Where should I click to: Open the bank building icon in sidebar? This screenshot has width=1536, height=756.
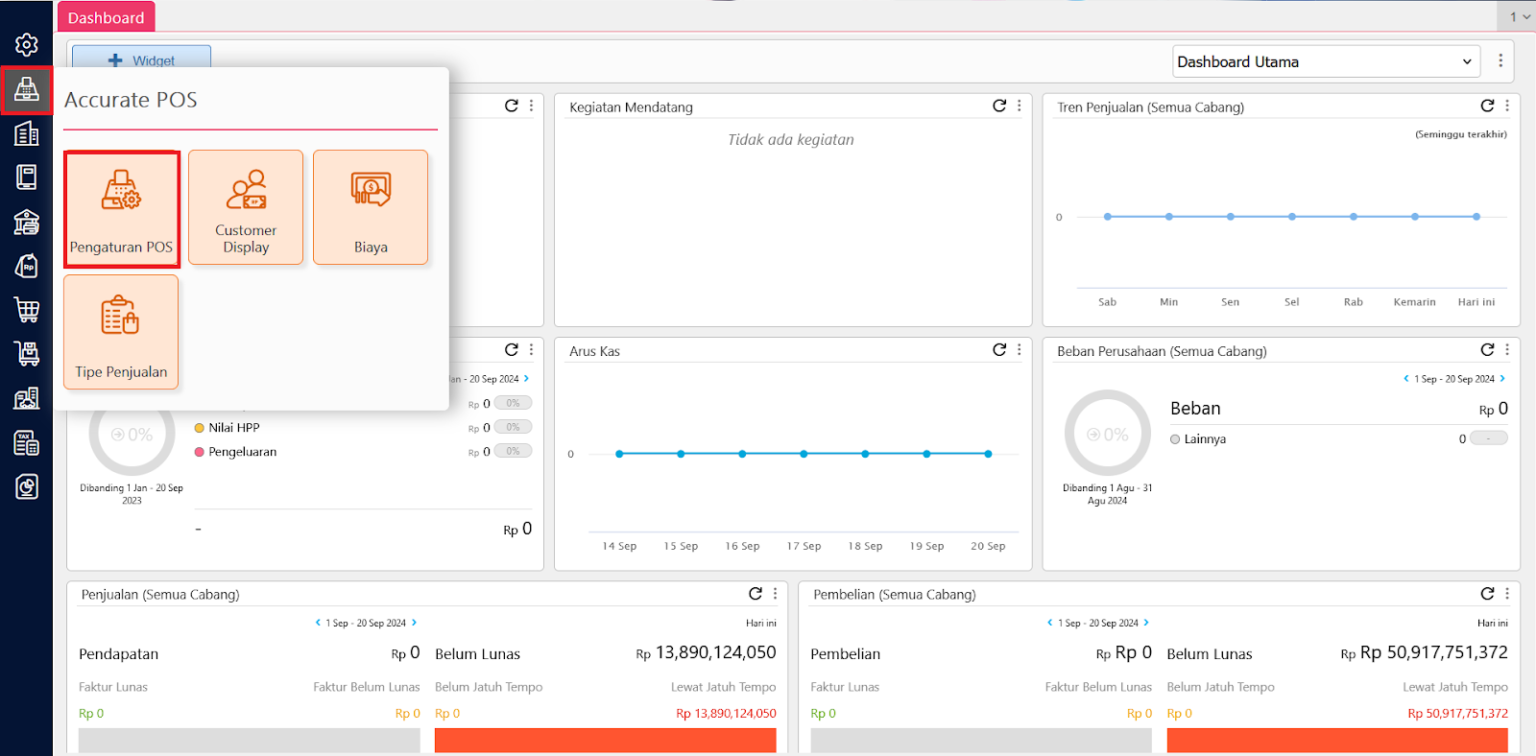click(x=27, y=221)
